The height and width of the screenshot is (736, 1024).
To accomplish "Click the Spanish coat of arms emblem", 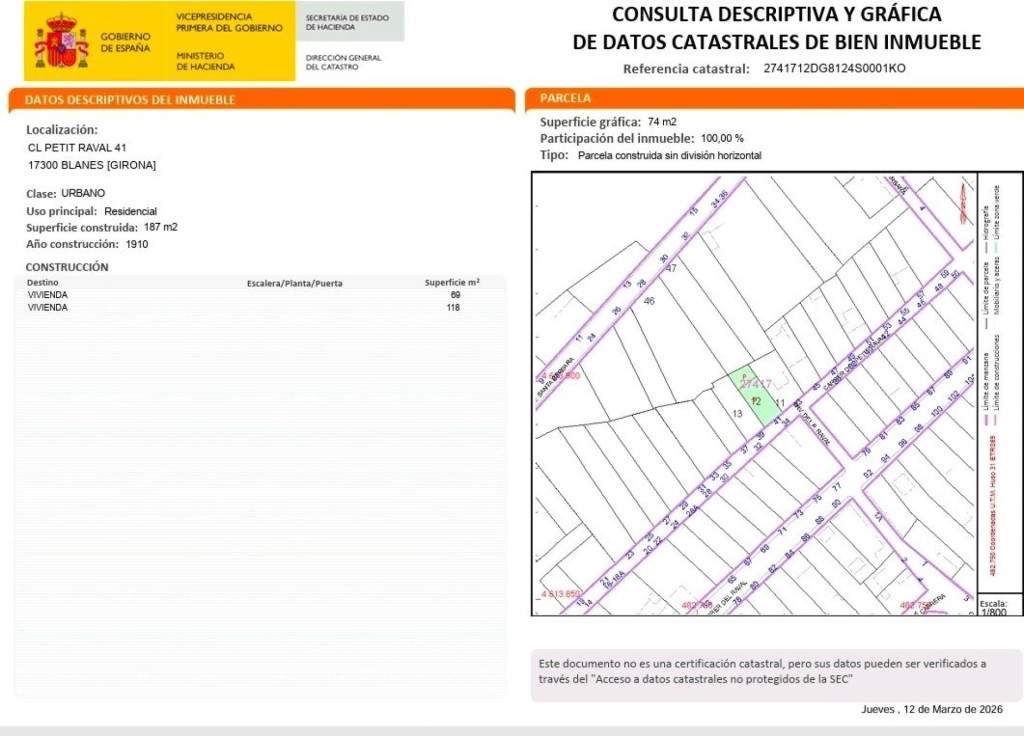I will tap(61, 42).
